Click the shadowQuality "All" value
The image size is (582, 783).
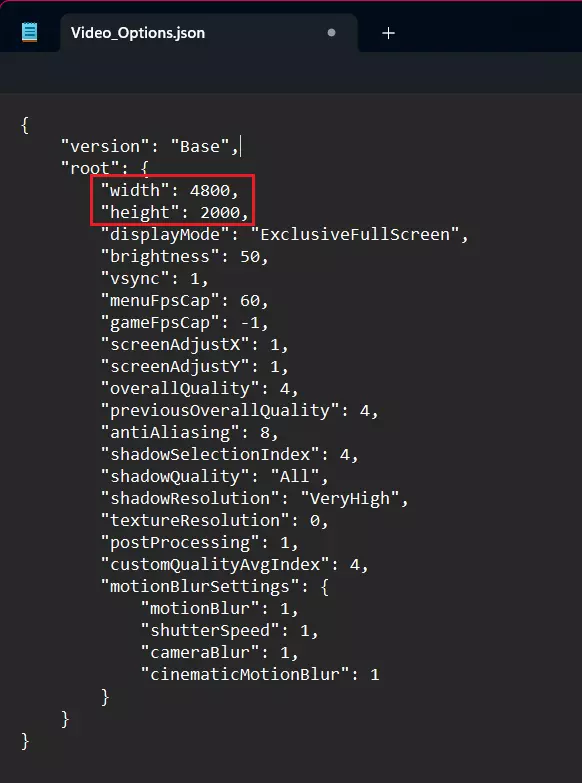click(295, 476)
